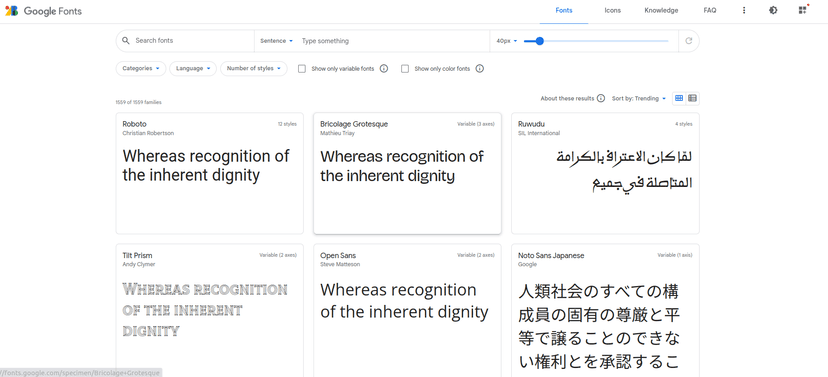Toggle the dark theme icon

[773, 11]
